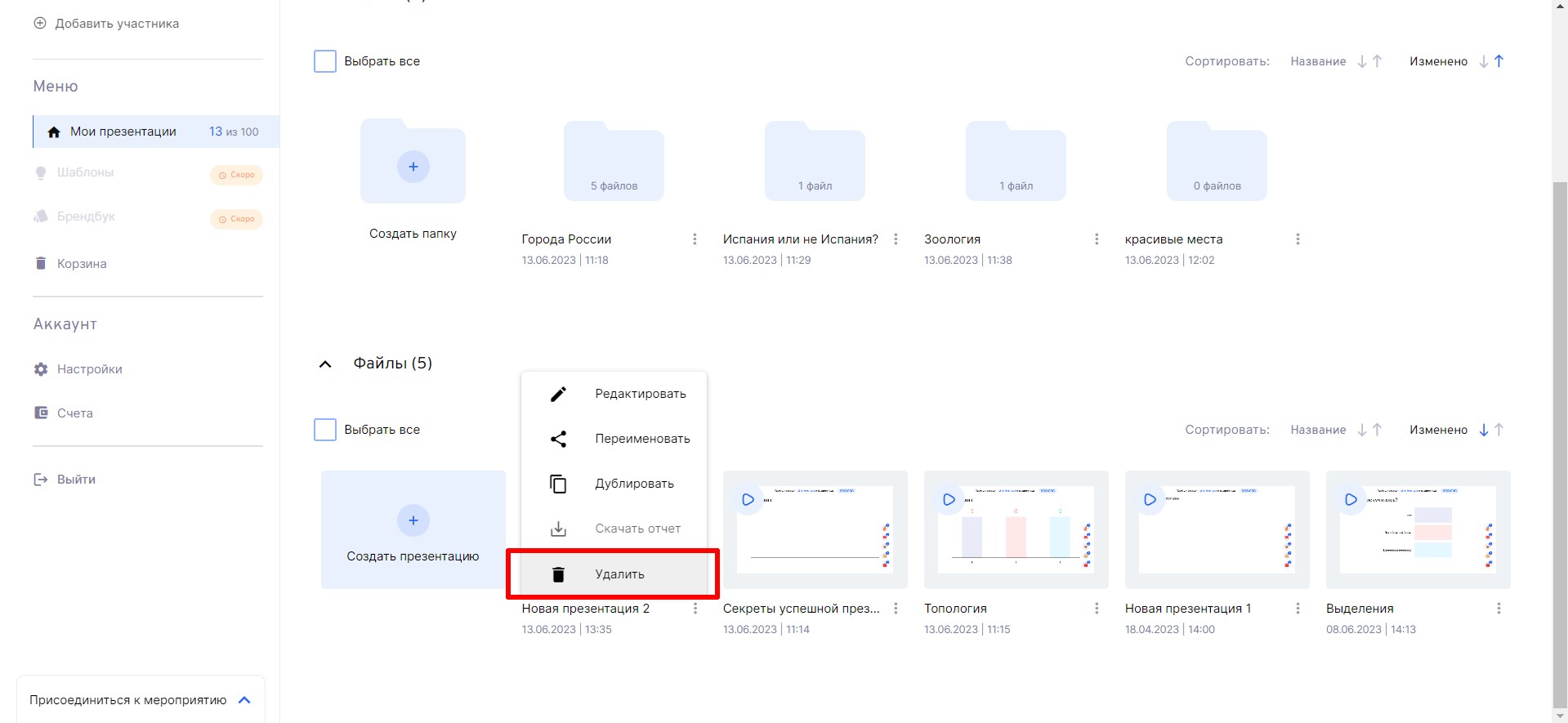Viewport: 1568px width, 723px height.
Task: Click the Создать презентацию card
Action: (413, 529)
